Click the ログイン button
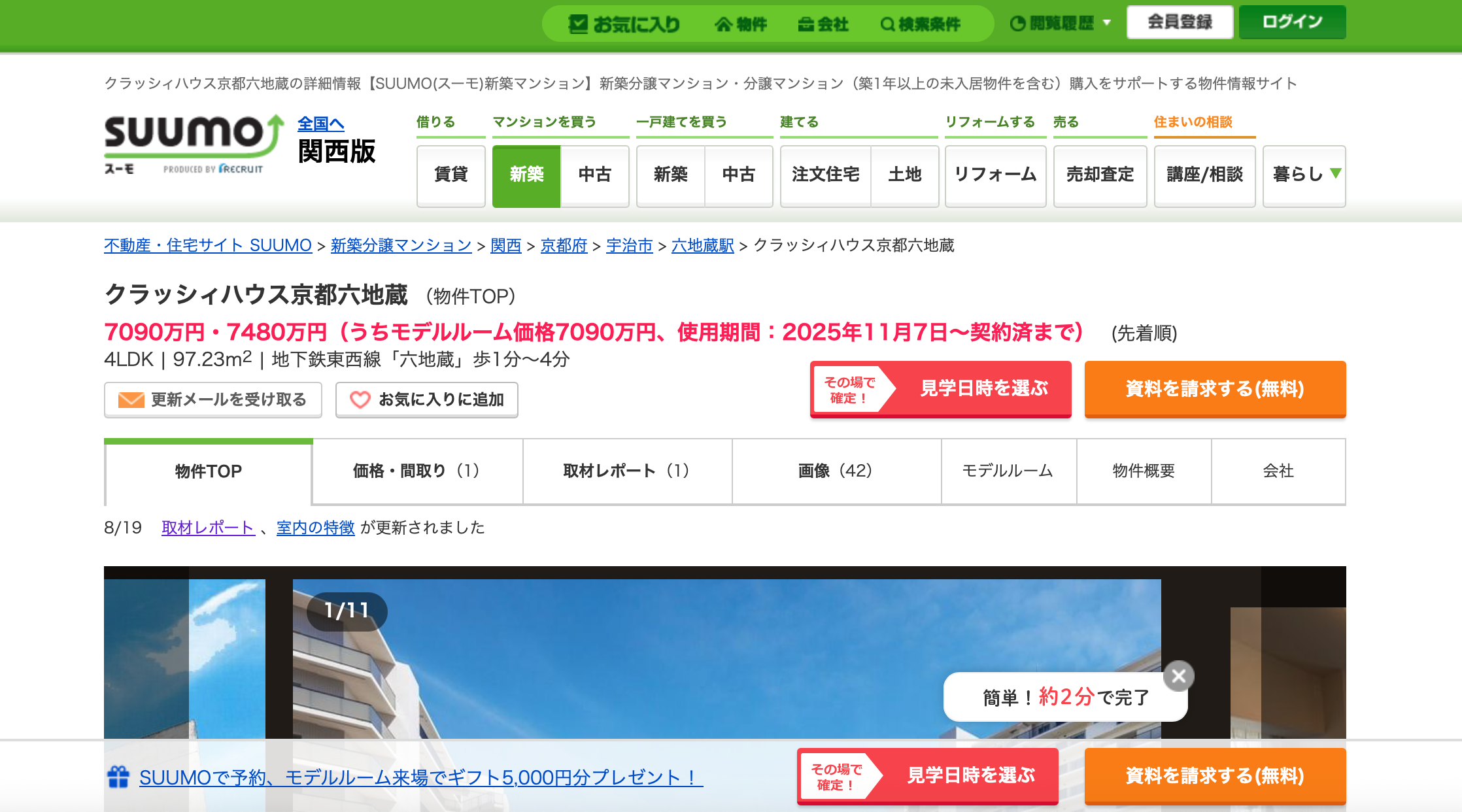The image size is (1462, 812). coord(1292,22)
